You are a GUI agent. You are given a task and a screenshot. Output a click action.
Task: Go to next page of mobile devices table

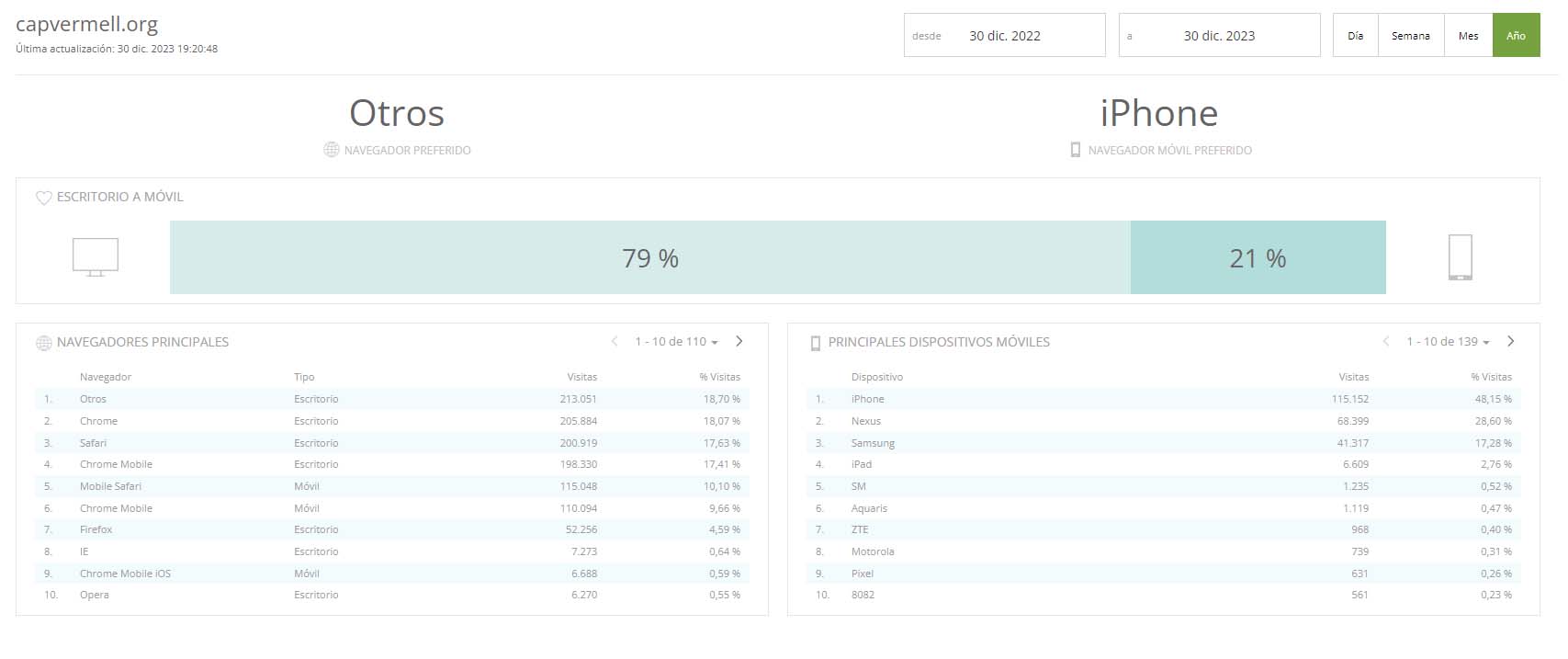1511,341
